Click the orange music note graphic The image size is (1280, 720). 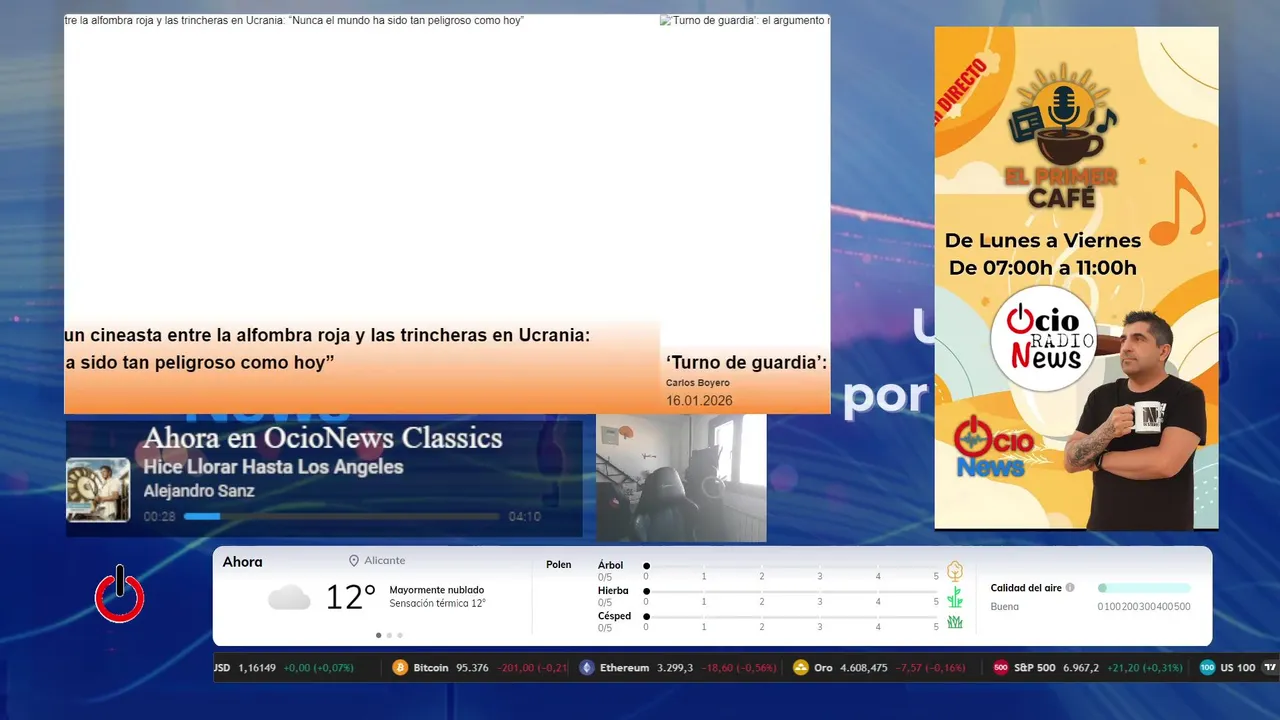[1177, 209]
